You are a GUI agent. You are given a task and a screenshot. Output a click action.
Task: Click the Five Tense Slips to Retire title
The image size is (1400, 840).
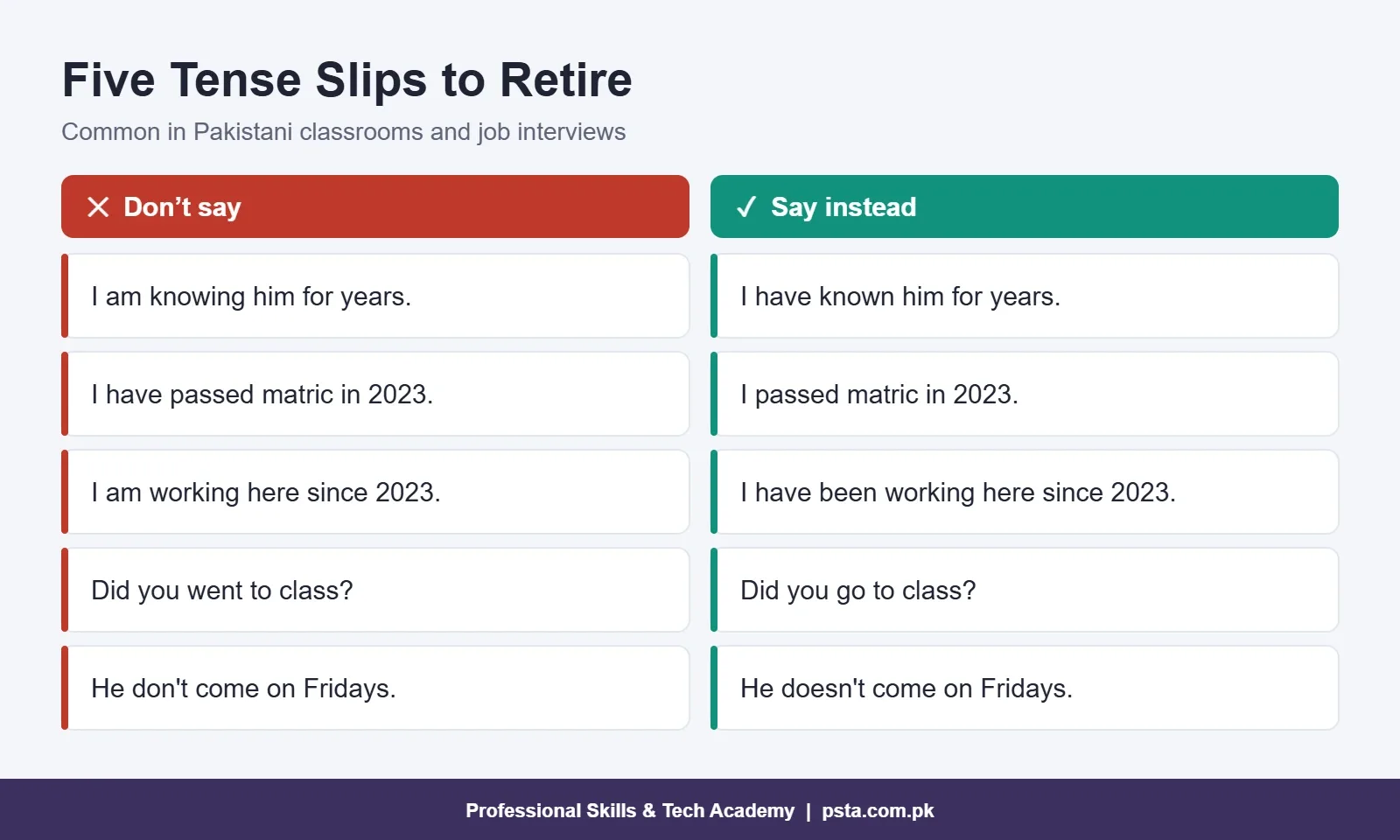point(346,80)
